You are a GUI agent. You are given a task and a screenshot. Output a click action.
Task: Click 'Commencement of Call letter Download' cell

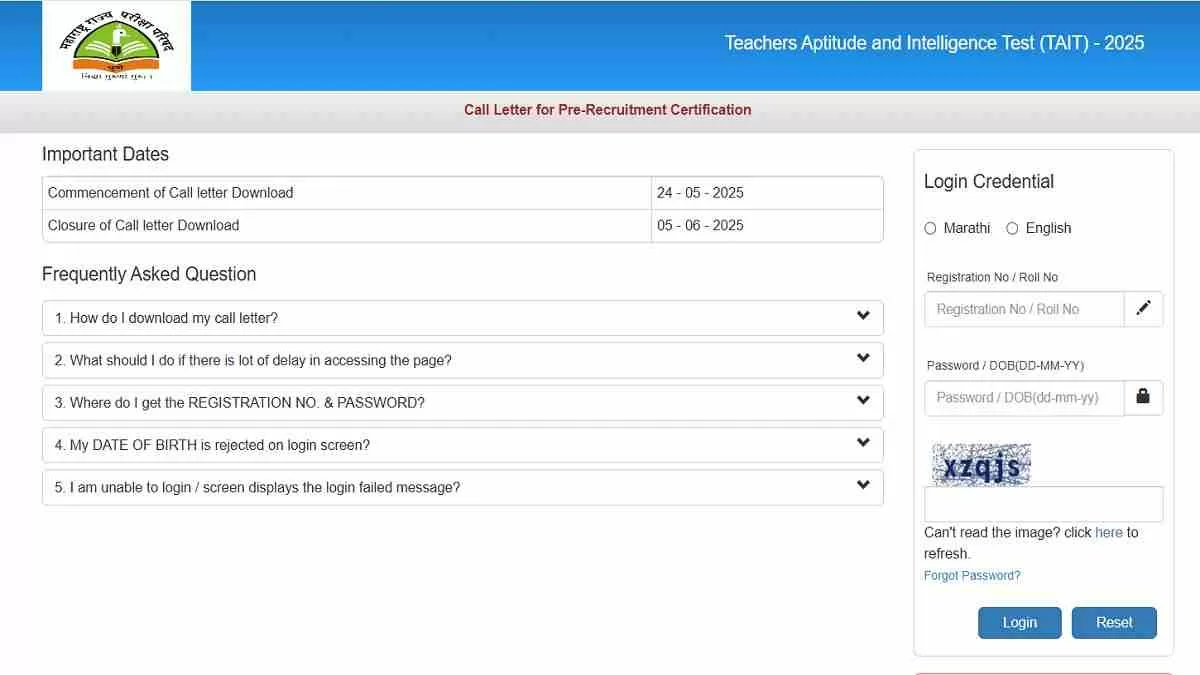point(347,193)
